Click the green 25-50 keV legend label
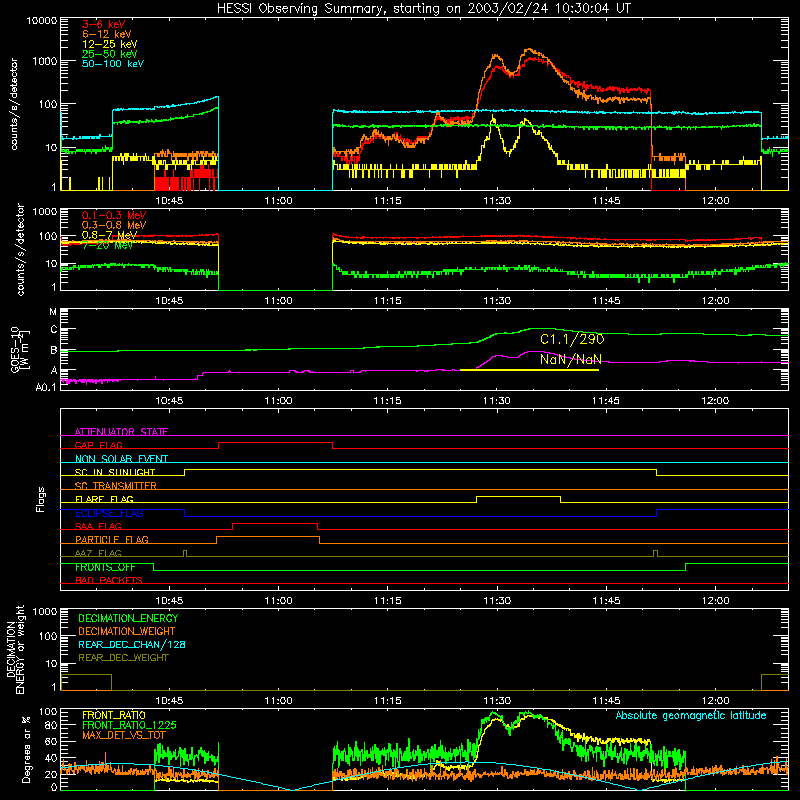Image resolution: width=800 pixels, height=800 pixels. coord(110,54)
